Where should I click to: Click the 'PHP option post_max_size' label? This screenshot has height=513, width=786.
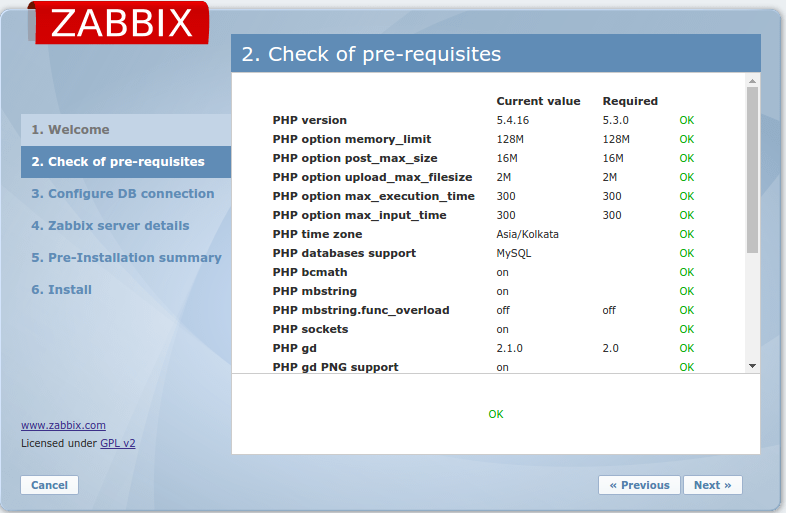pos(355,158)
